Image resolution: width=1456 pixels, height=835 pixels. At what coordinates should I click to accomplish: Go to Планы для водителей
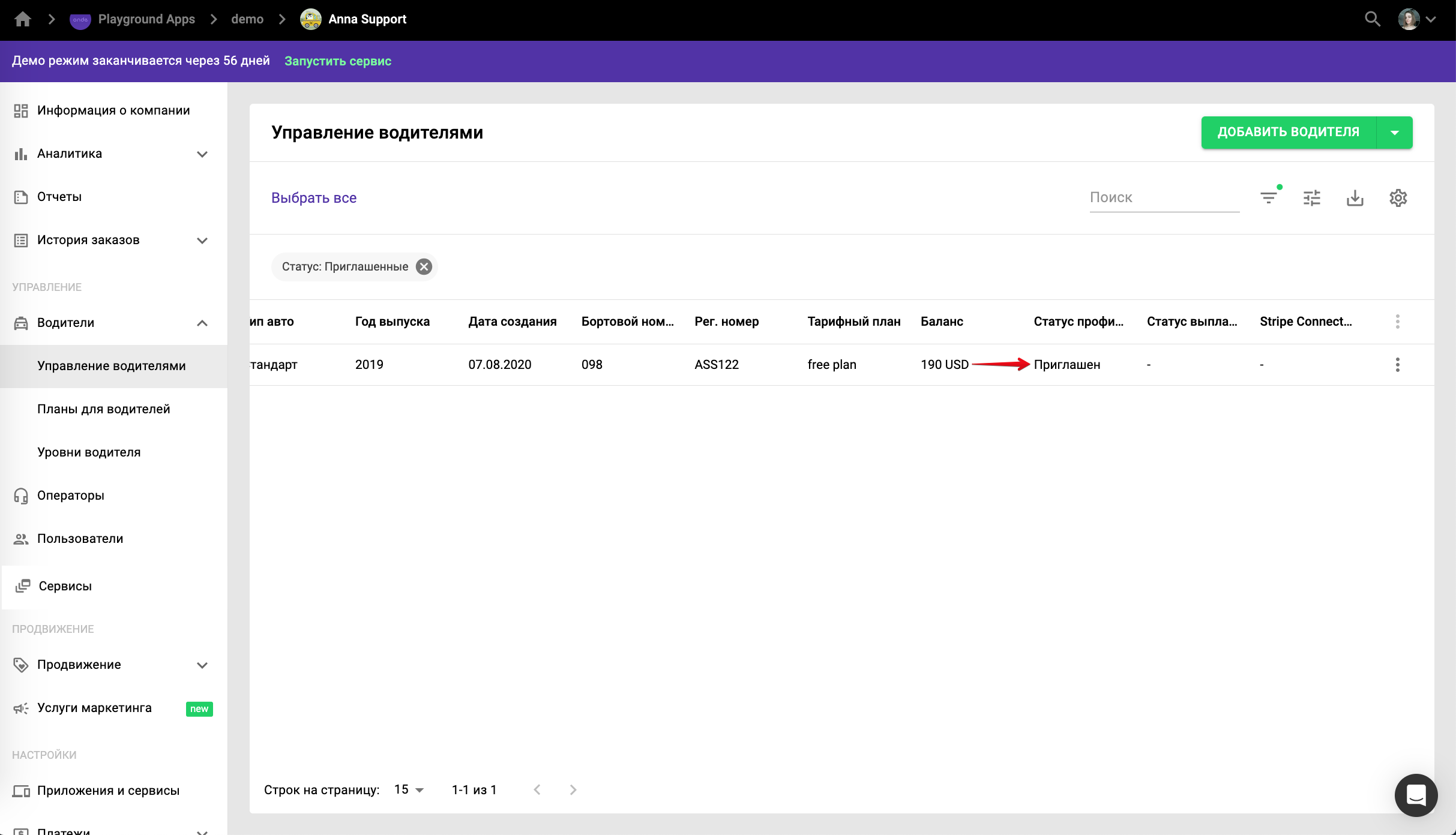104,409
